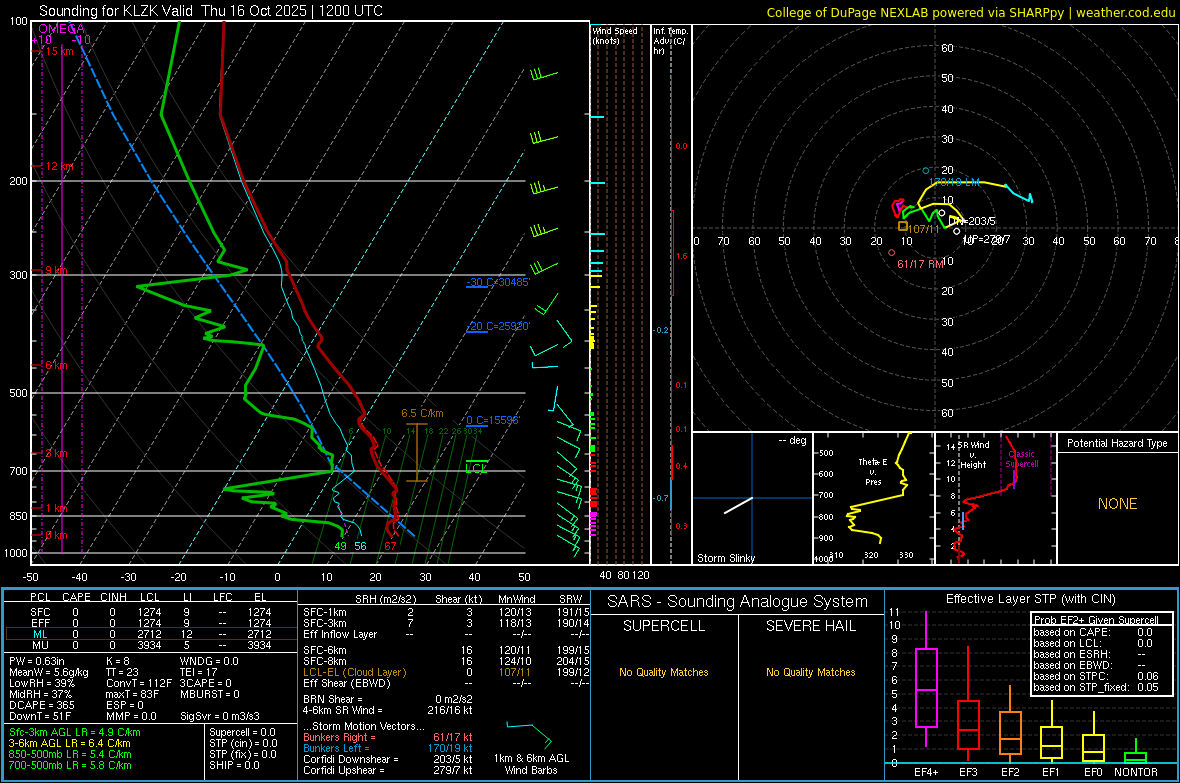Click the 'Potential Hazard Type' header

pyautogui.click(x=1117, y=443)
